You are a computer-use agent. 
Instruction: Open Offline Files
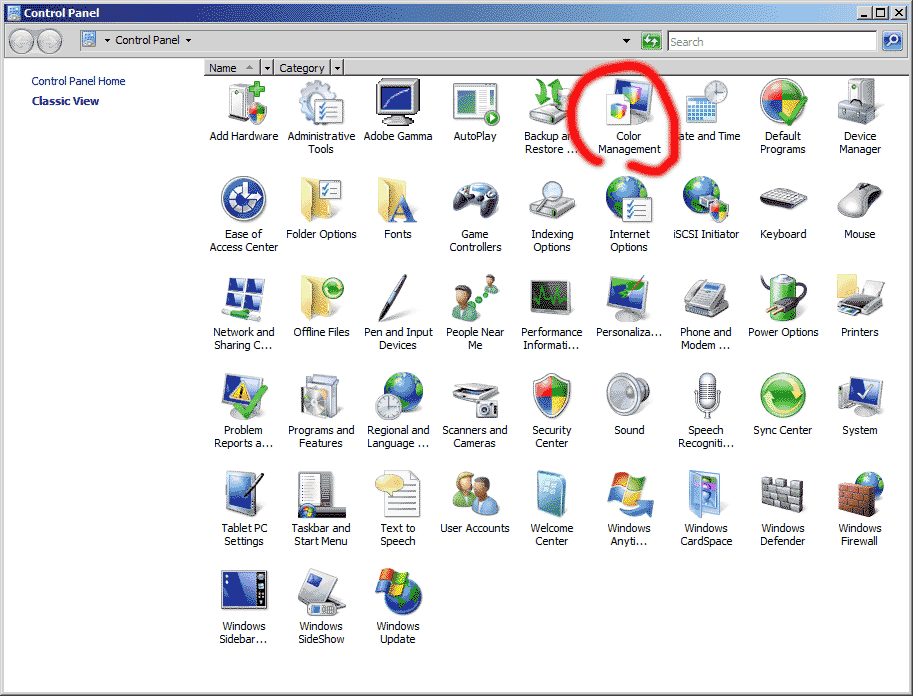point(321,307)
